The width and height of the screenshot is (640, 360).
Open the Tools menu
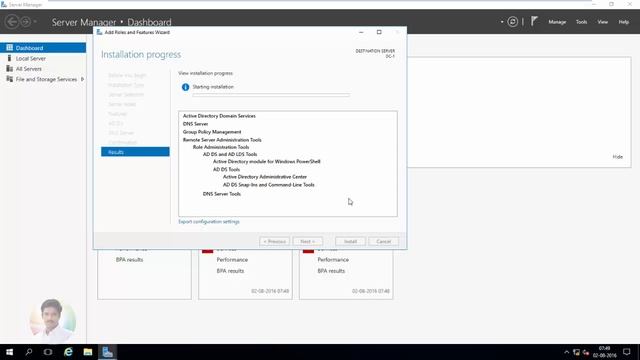pyautogui.click(x=581, y=22)
